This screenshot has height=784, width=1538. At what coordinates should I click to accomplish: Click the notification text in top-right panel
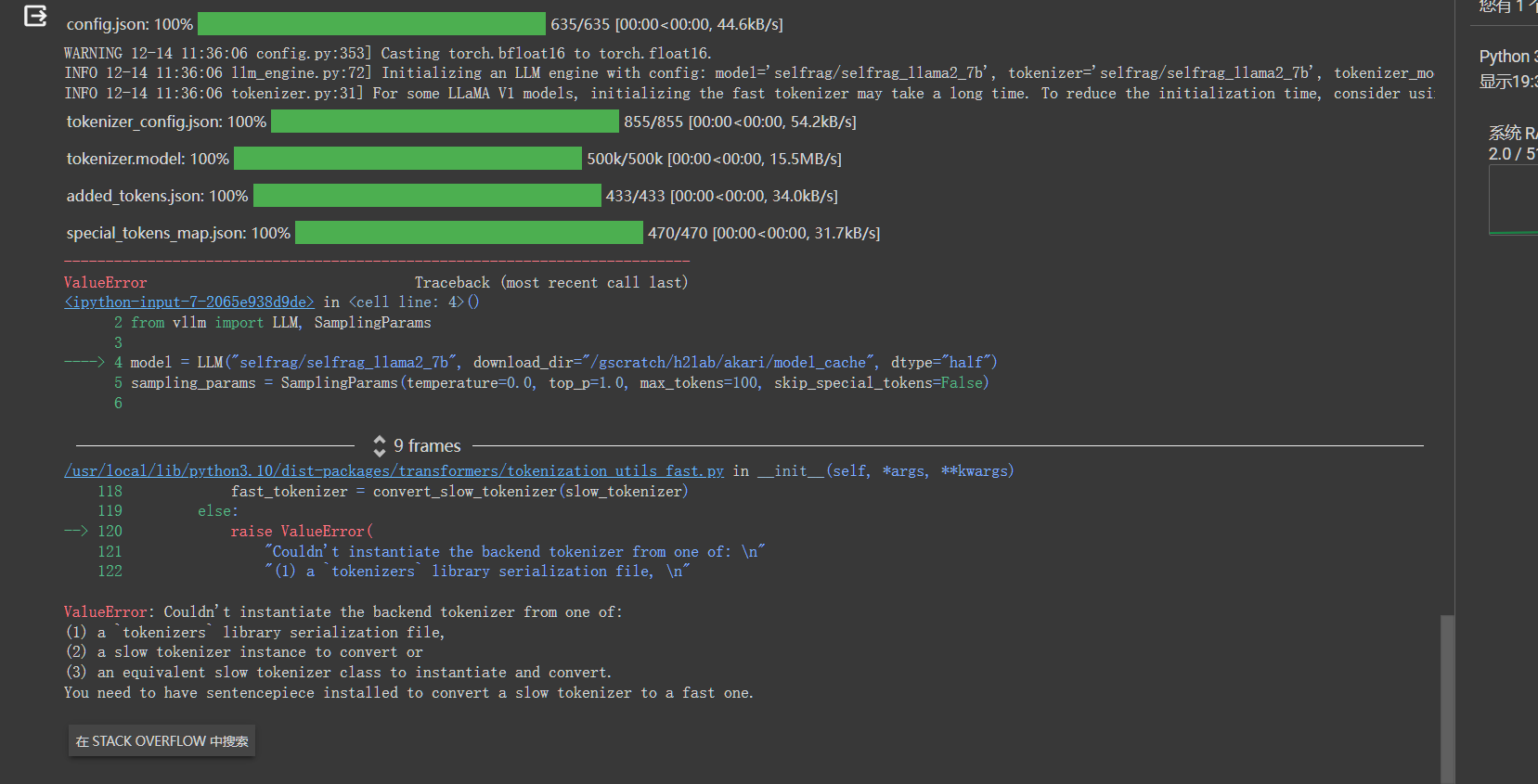click(x=1507, y=7)
